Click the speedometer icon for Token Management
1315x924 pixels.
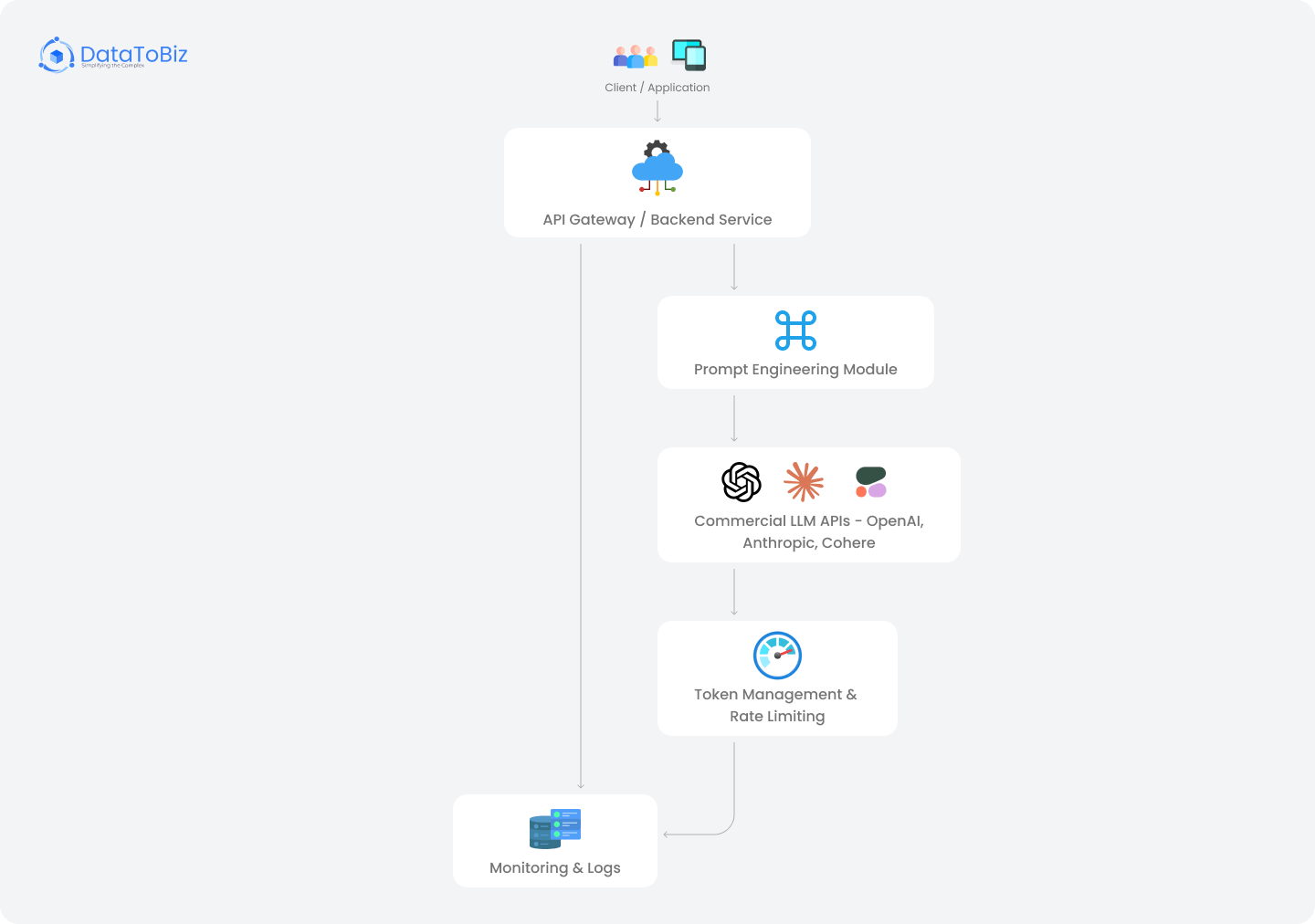777,656
